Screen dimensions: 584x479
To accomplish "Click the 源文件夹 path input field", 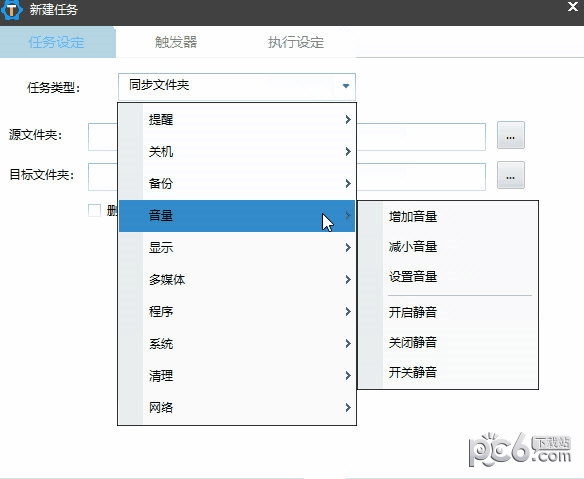I will (287, 137).
